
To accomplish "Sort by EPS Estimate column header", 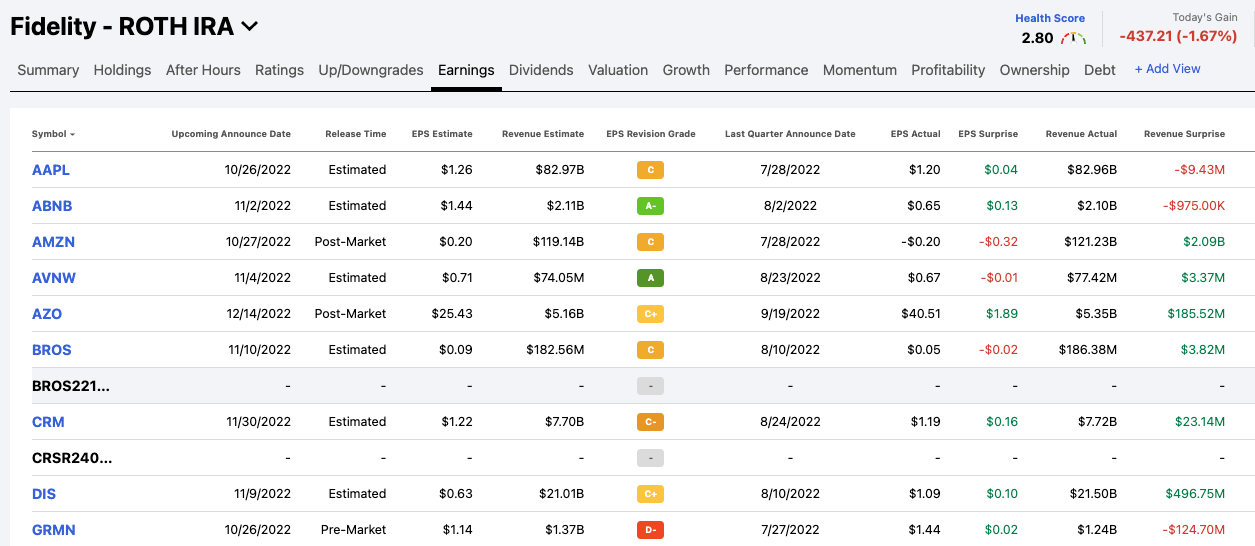I will [x=442, y=134].
